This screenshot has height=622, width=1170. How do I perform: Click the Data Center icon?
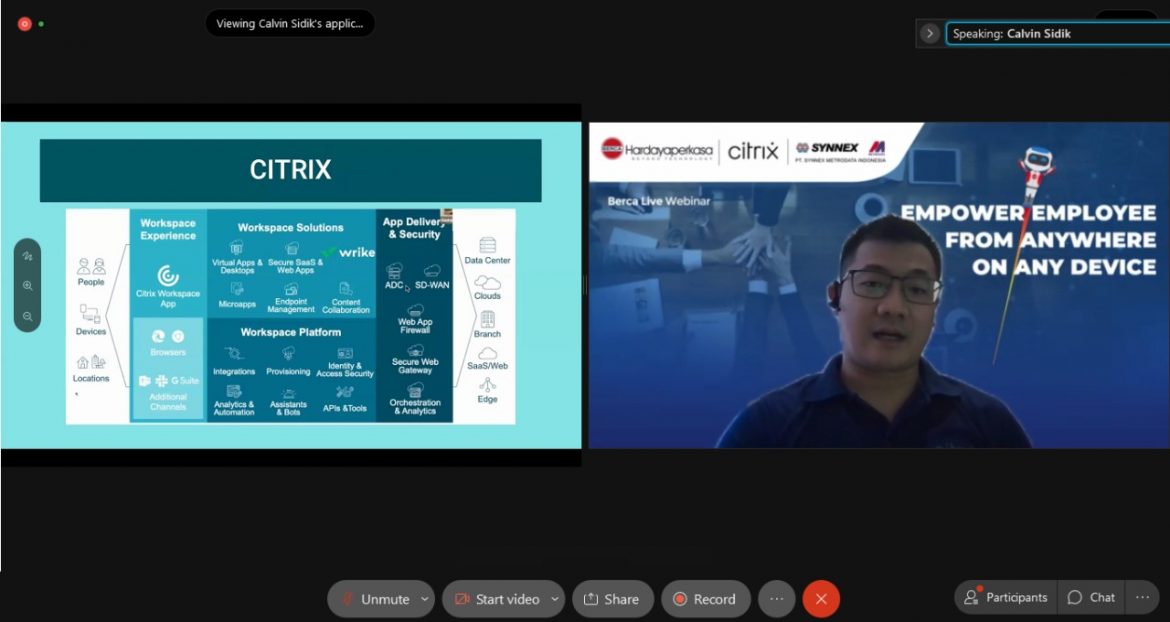[487, 245]
